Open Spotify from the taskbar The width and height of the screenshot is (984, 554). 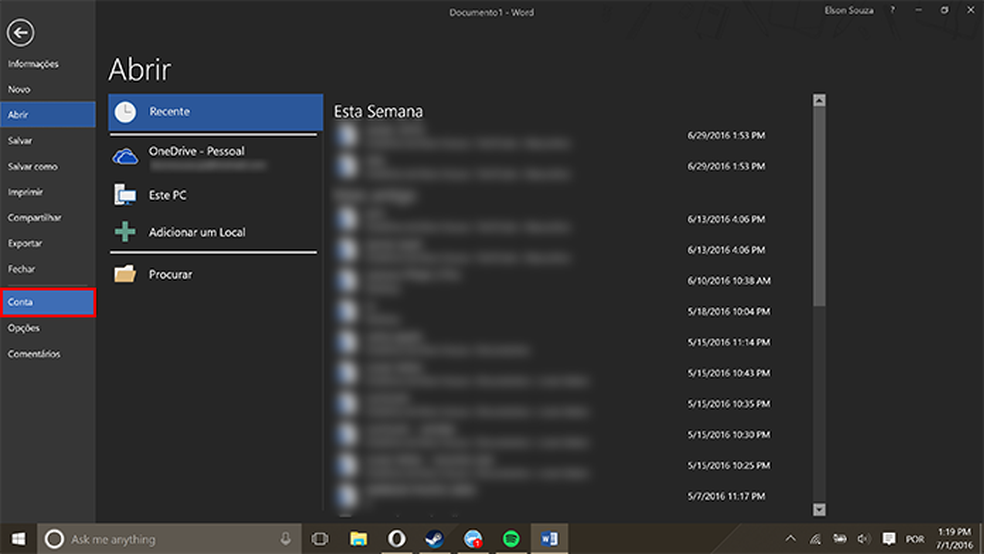[511, 539]
